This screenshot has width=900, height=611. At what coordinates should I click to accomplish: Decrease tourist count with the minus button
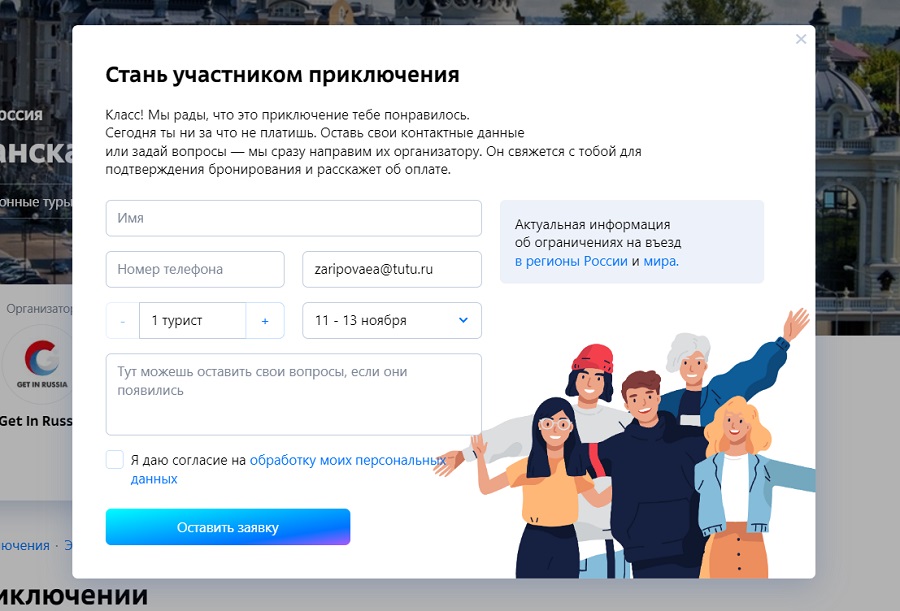pos(122,321)
